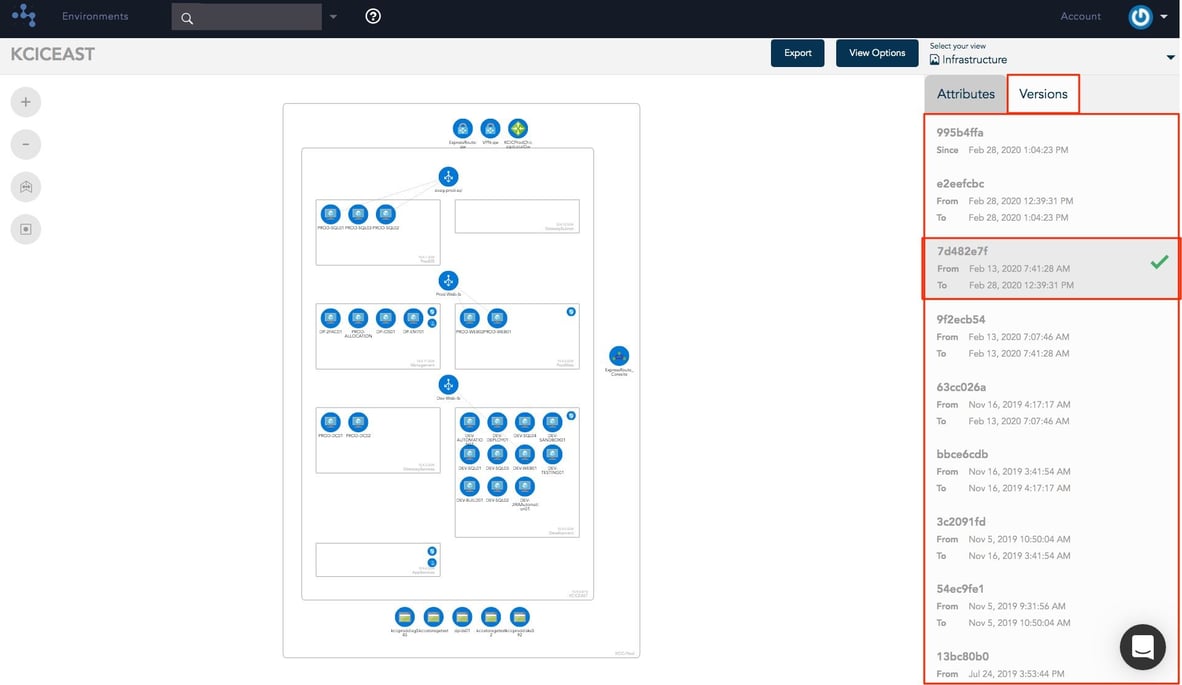
Task: Select the ExpressRoute_Console icon right of the diagram
Action: [619, 355]
